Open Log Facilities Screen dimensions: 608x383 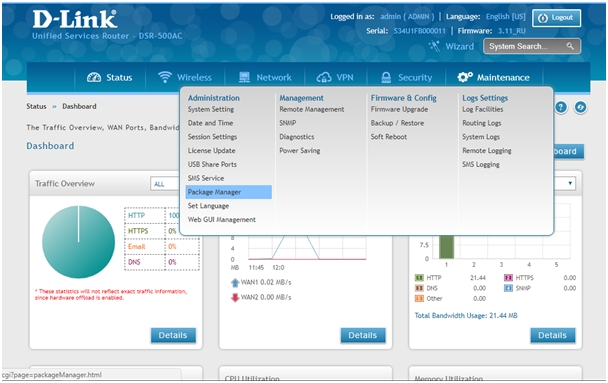tap(483, 109)
